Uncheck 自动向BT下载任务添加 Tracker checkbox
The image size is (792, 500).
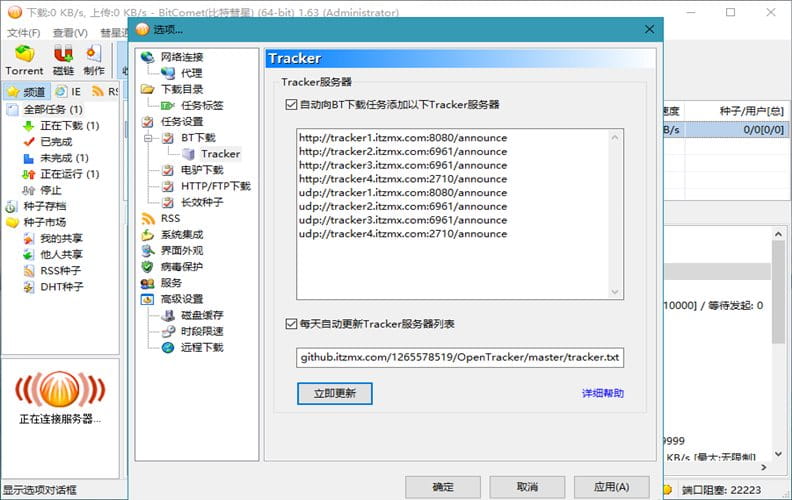(x=291, y=104)
